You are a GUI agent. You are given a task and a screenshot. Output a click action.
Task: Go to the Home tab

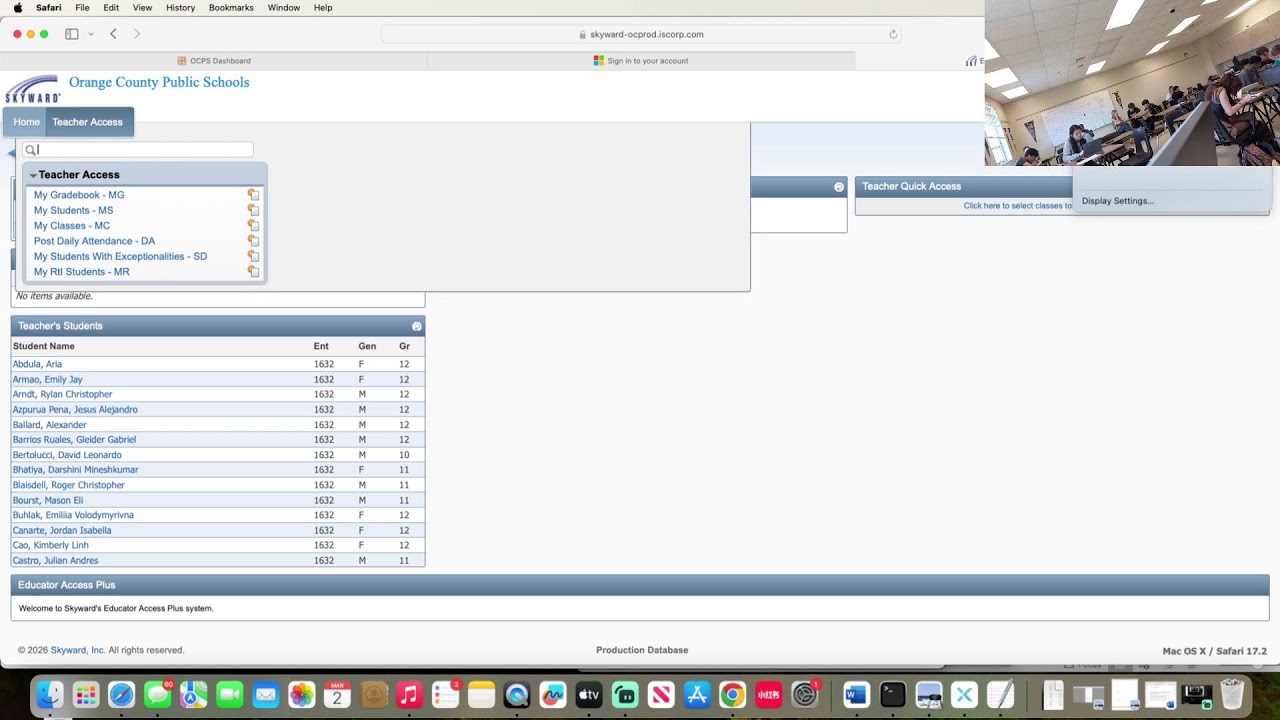26,122
